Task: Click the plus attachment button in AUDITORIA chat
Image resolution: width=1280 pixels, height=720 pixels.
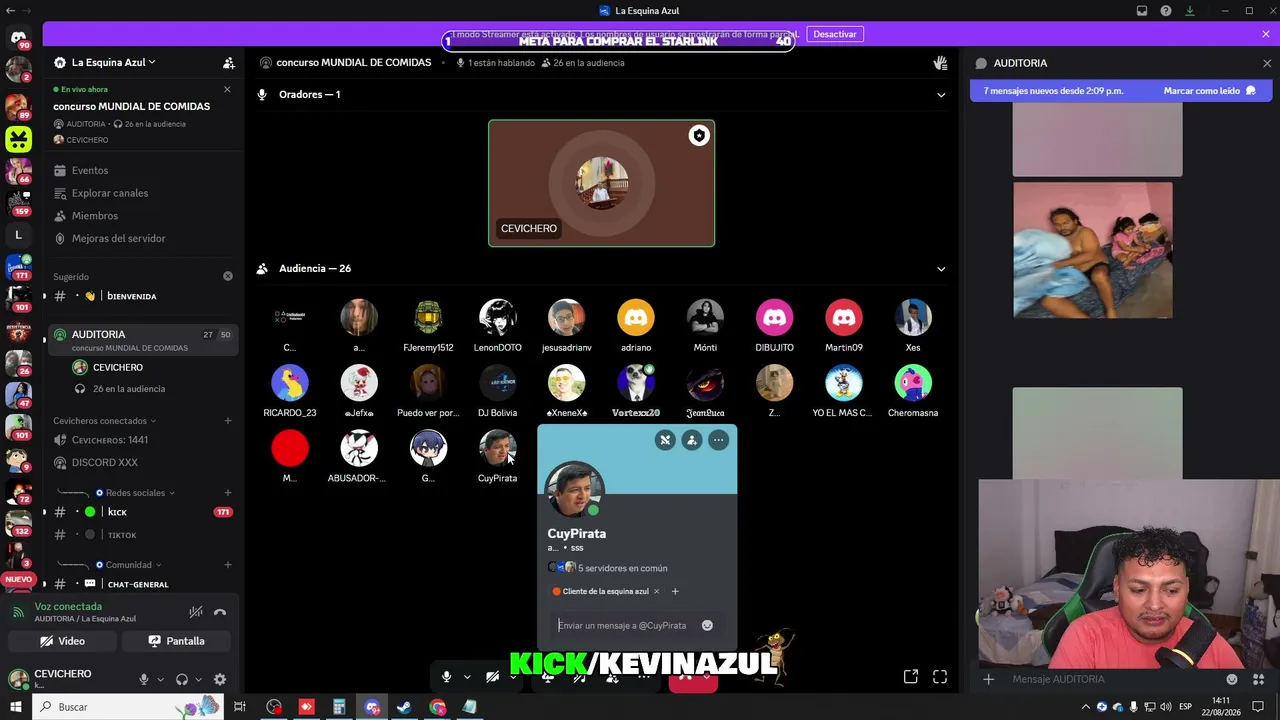Action: 988,679
